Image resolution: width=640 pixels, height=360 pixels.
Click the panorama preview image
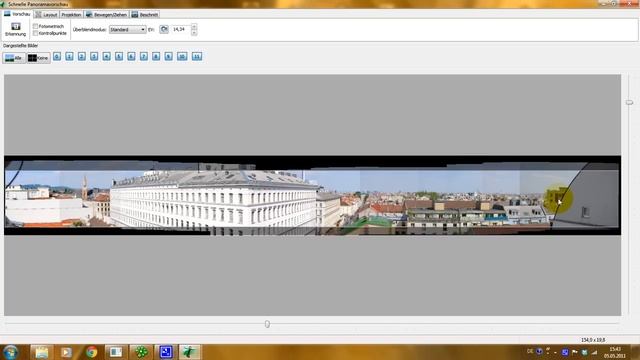click(x=312, y=196)
